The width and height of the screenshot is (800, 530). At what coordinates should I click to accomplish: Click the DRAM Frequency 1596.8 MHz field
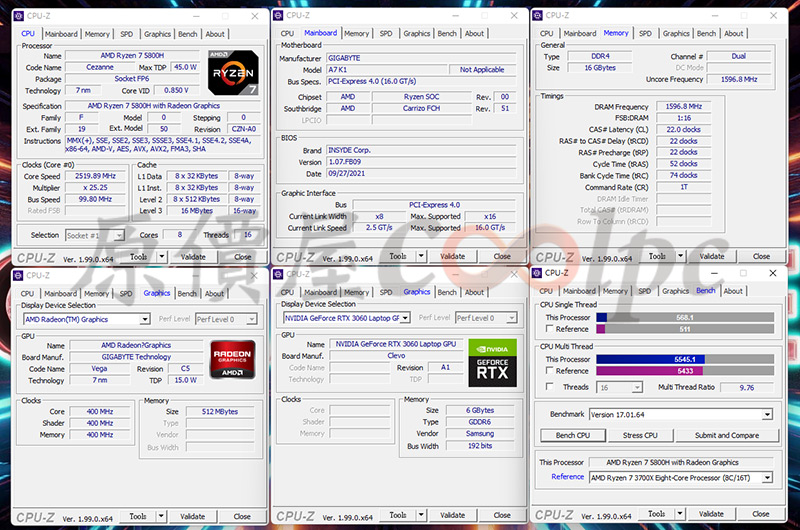click(684, 106)
